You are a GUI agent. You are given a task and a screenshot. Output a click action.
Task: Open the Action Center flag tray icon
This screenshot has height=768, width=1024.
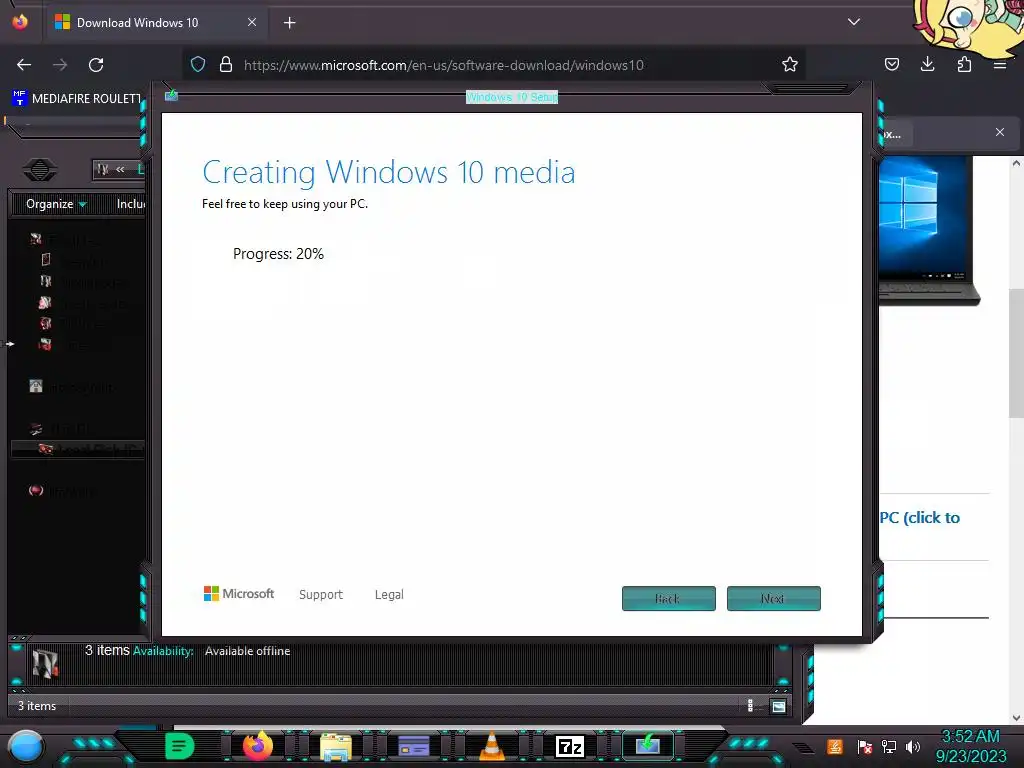(x=865, y=746)
